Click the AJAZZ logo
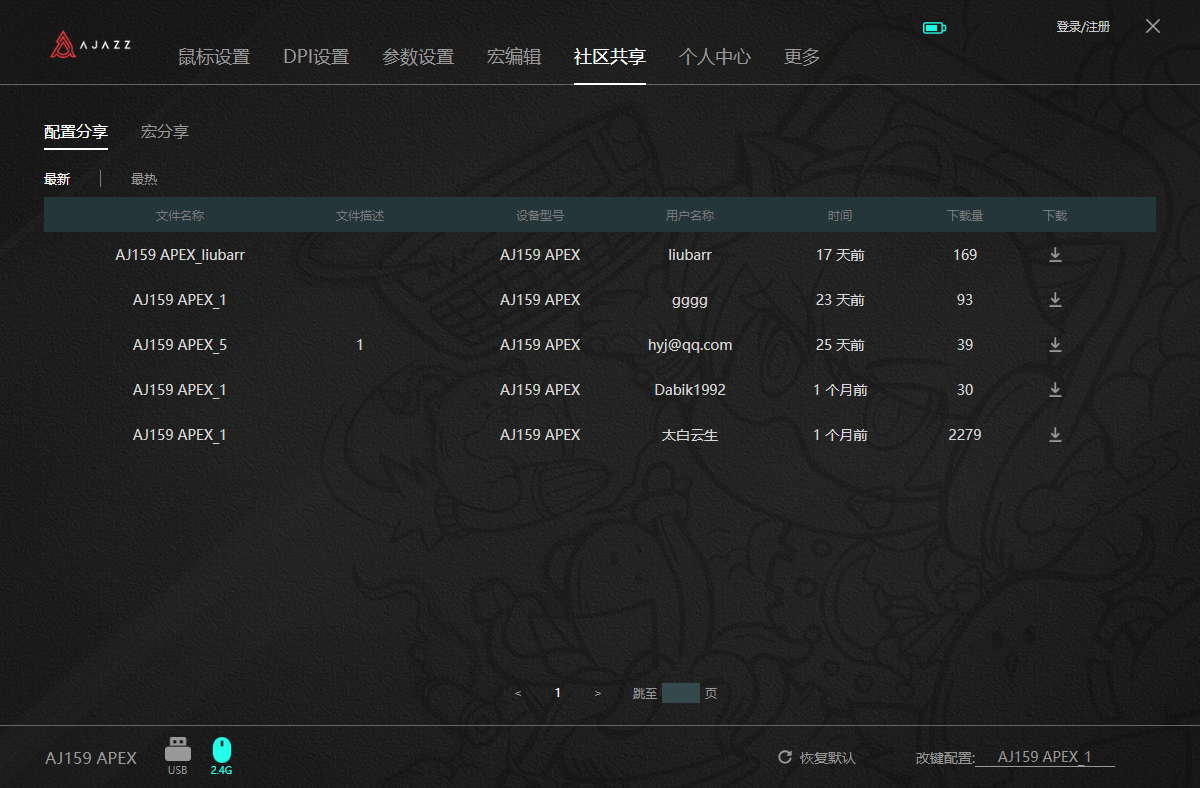Screen dimensions: 1200x788 [91, 45]
